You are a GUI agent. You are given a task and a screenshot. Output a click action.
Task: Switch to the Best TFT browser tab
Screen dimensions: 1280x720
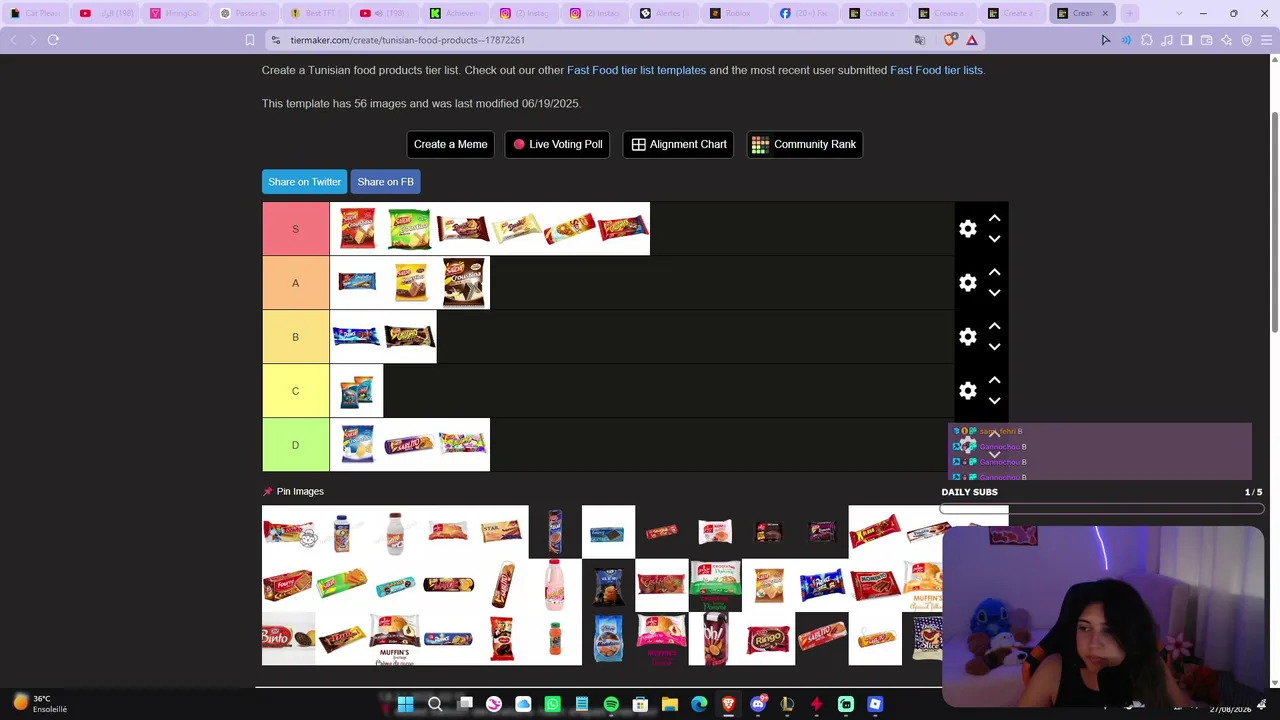[315, 13]
